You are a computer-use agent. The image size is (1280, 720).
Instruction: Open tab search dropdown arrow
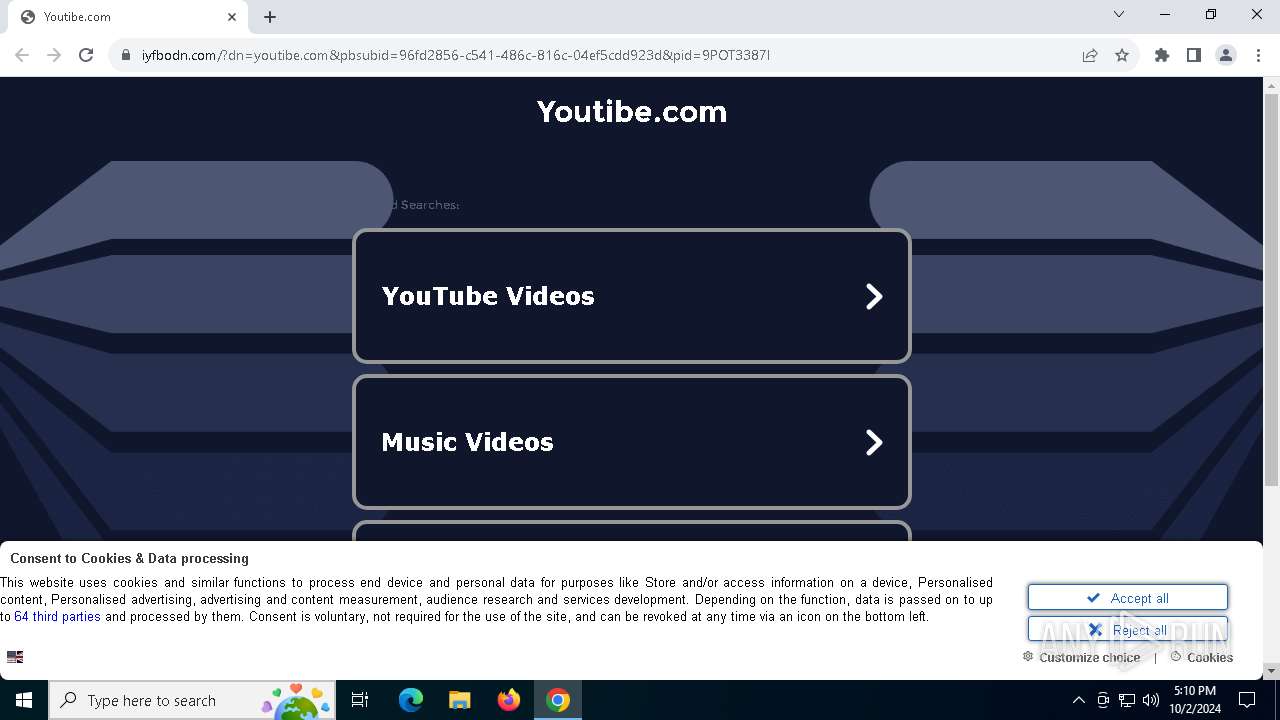pos(1119,15)
